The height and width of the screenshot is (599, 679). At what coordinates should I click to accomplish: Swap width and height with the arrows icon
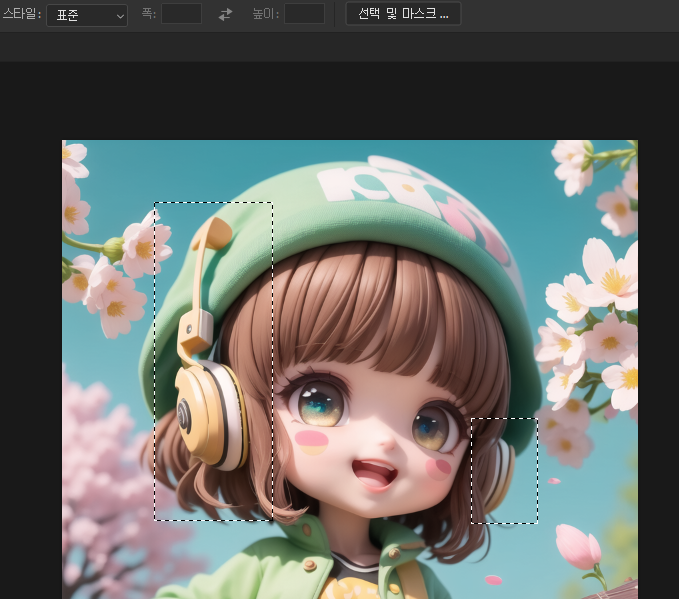[x=225, y=14]
